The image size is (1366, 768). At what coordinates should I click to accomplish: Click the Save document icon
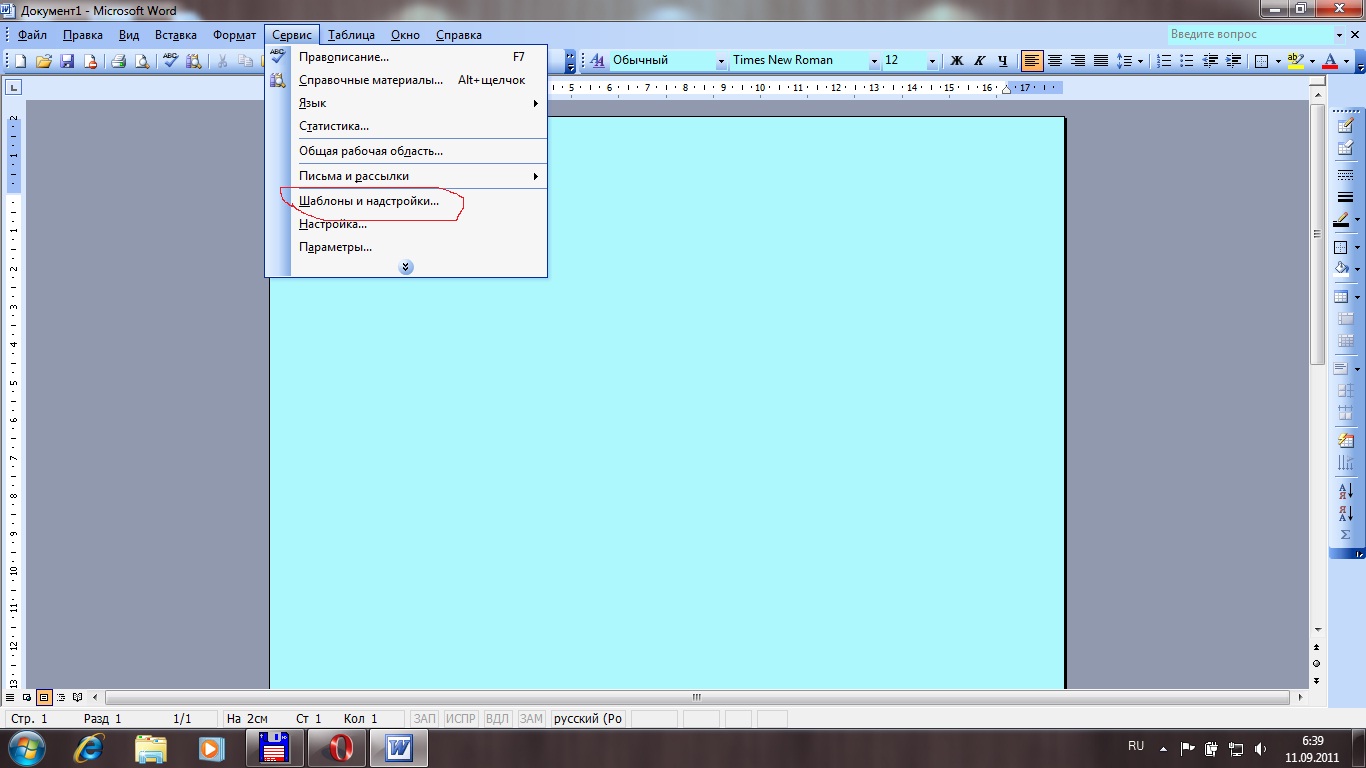coord(67,61)
